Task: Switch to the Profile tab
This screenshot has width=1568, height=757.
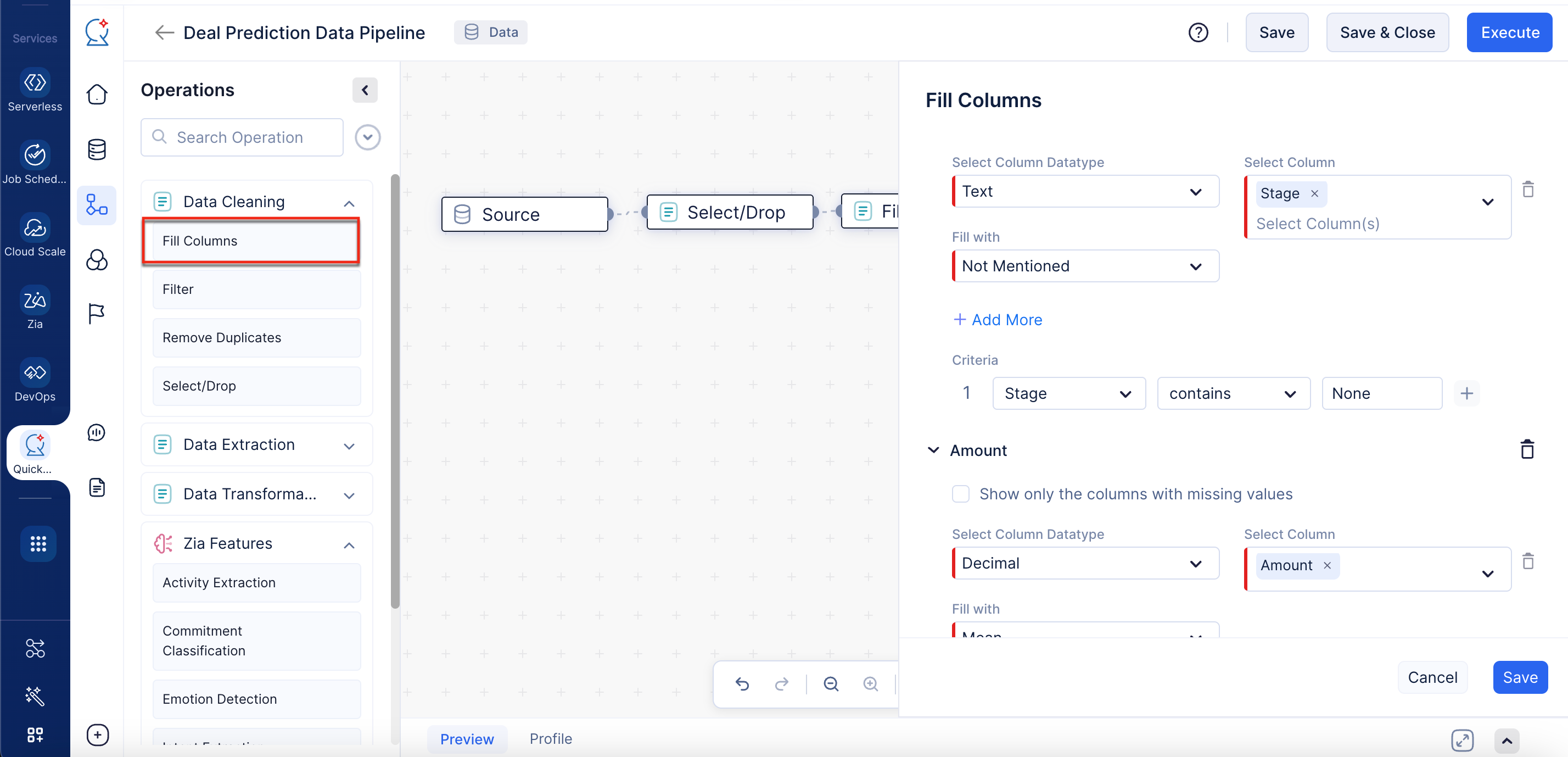Action: pos(550,739)
